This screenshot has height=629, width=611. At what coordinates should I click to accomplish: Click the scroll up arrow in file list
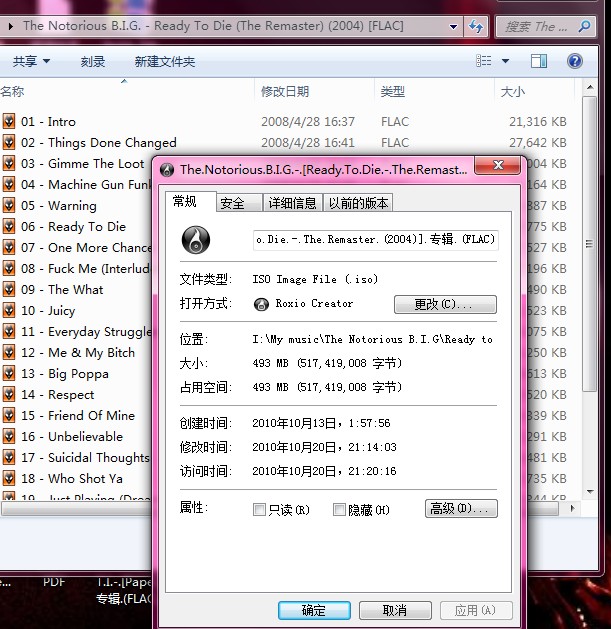coord(589,87)
